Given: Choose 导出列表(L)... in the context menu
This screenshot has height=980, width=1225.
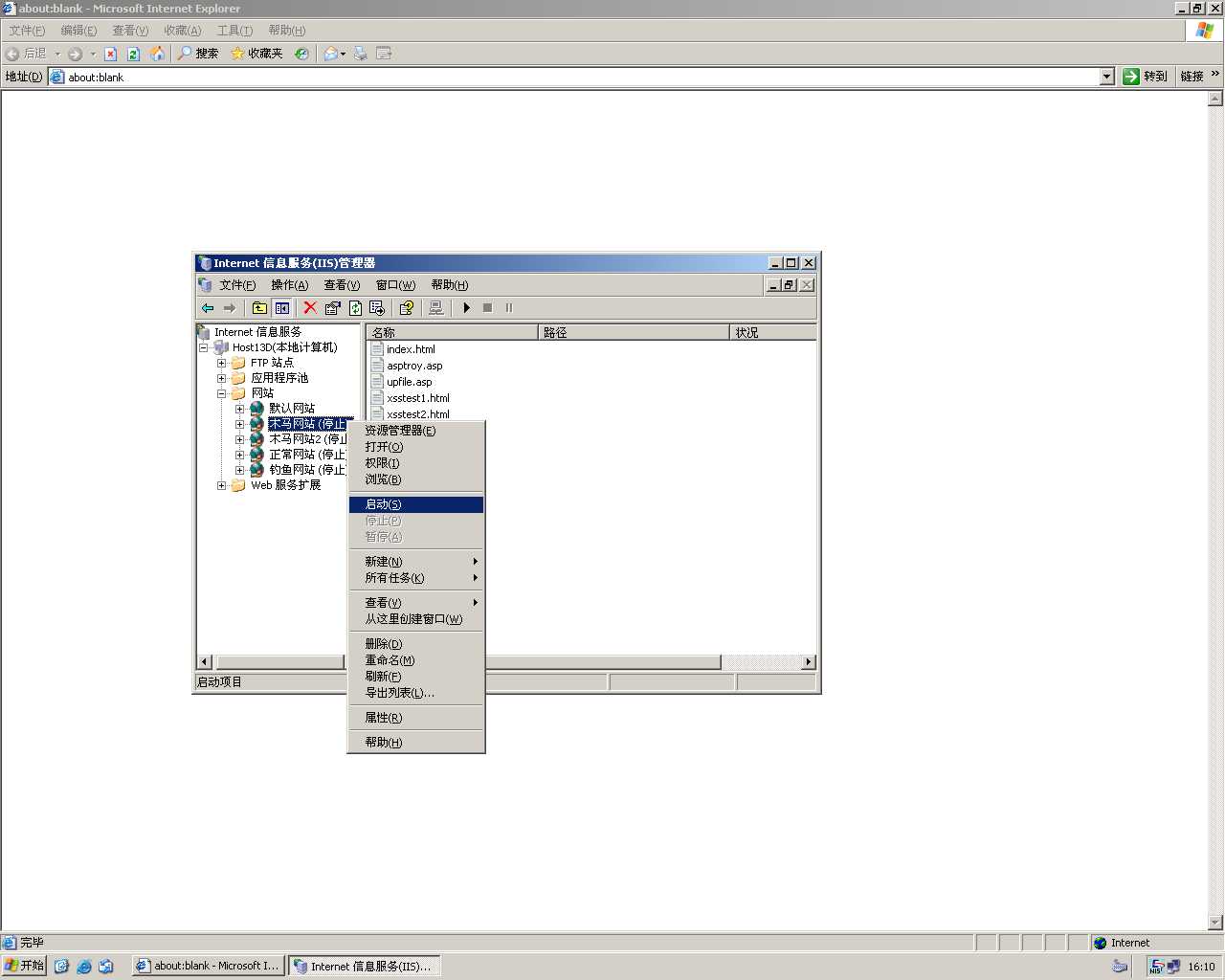Looking at the screenshot, I should point(416,693).
